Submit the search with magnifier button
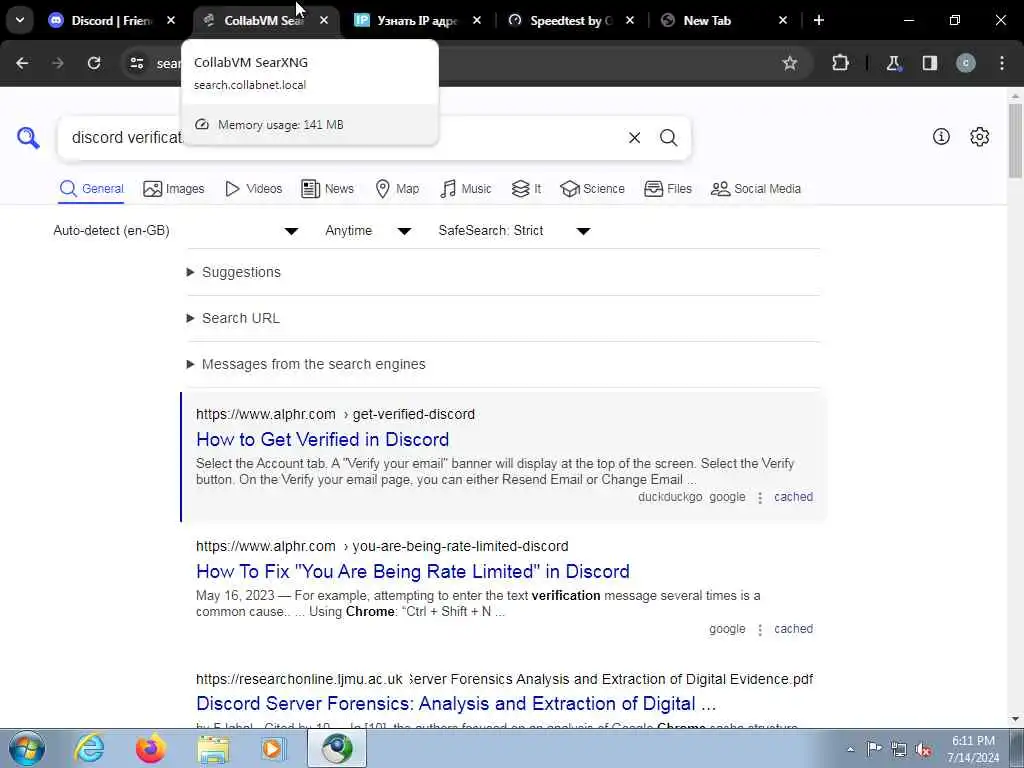The width and height of the screenshot is (1024, 768). (668, 138)
